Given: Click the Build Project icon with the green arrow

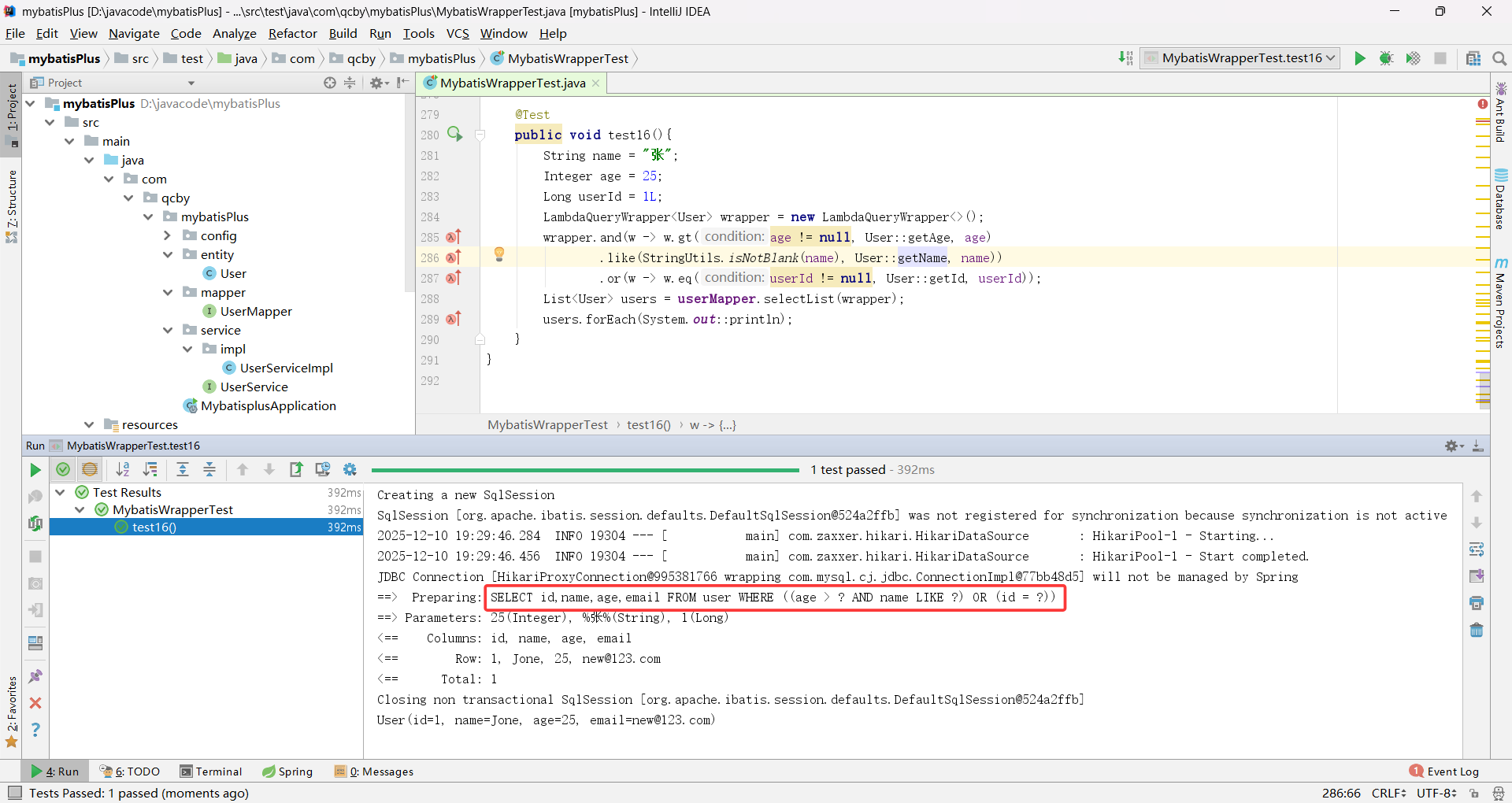Looking at the screenshot, I should pyautogui.click(x=1125, y=58).
